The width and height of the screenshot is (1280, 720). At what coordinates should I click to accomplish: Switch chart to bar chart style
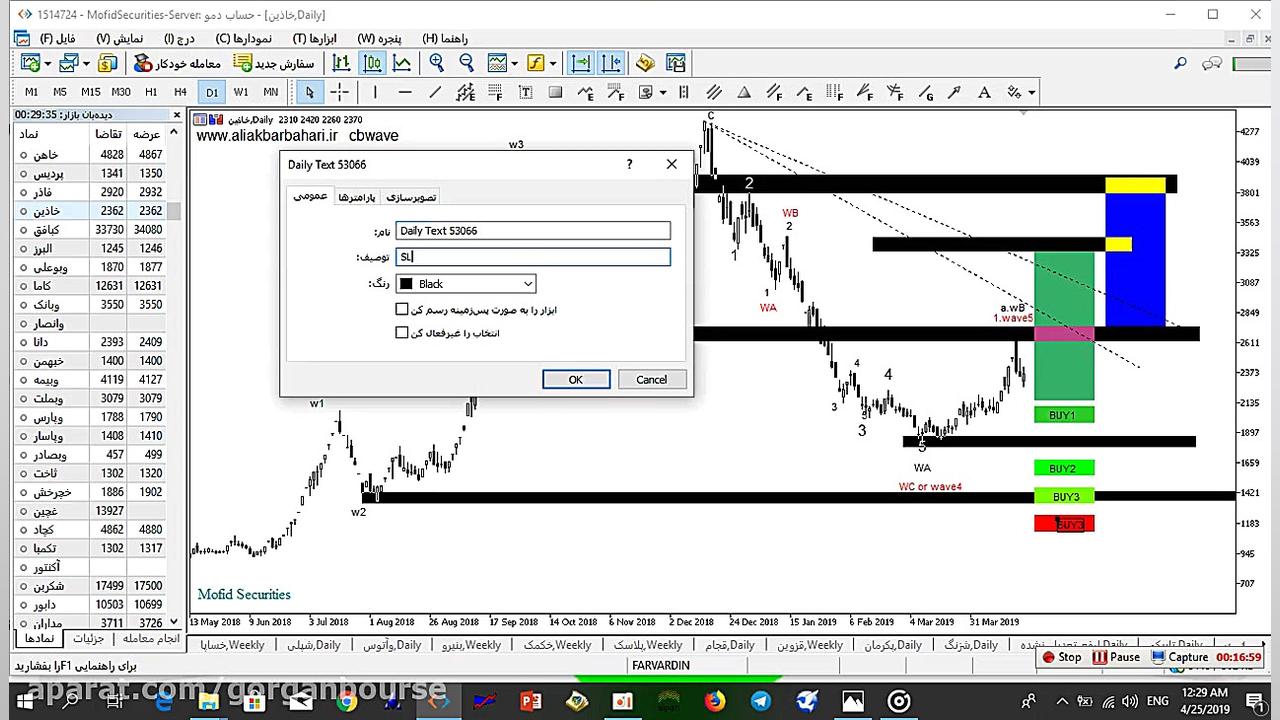pyautogui.click(x=341, y=63)
